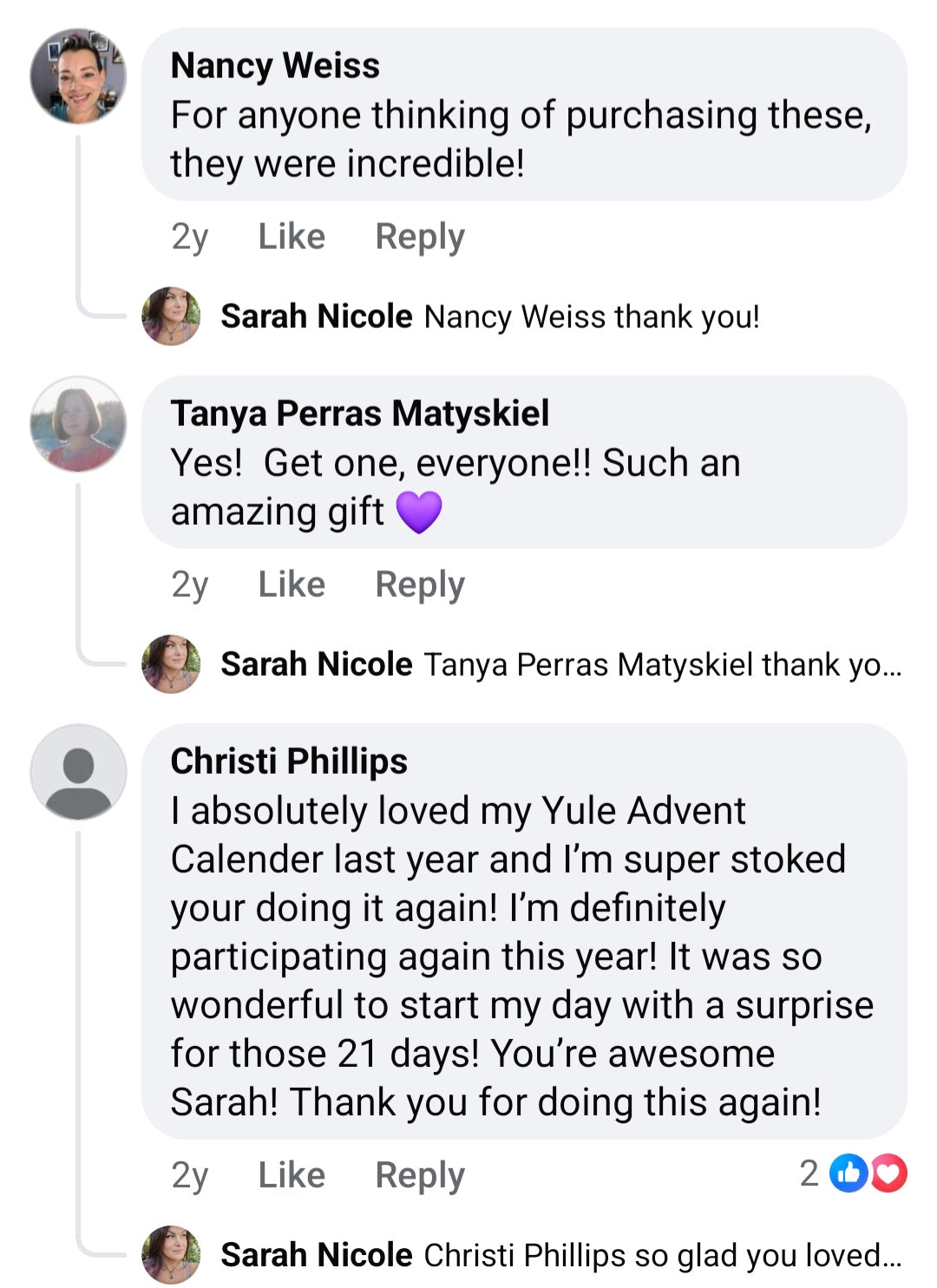Open Tanya Perras Matyskiel's profile picture
937x1288 pixels.
click(78, 424)
